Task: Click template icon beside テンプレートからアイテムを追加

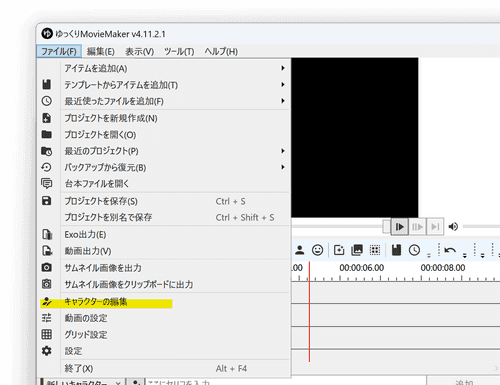Action: (x=47, y=85)
